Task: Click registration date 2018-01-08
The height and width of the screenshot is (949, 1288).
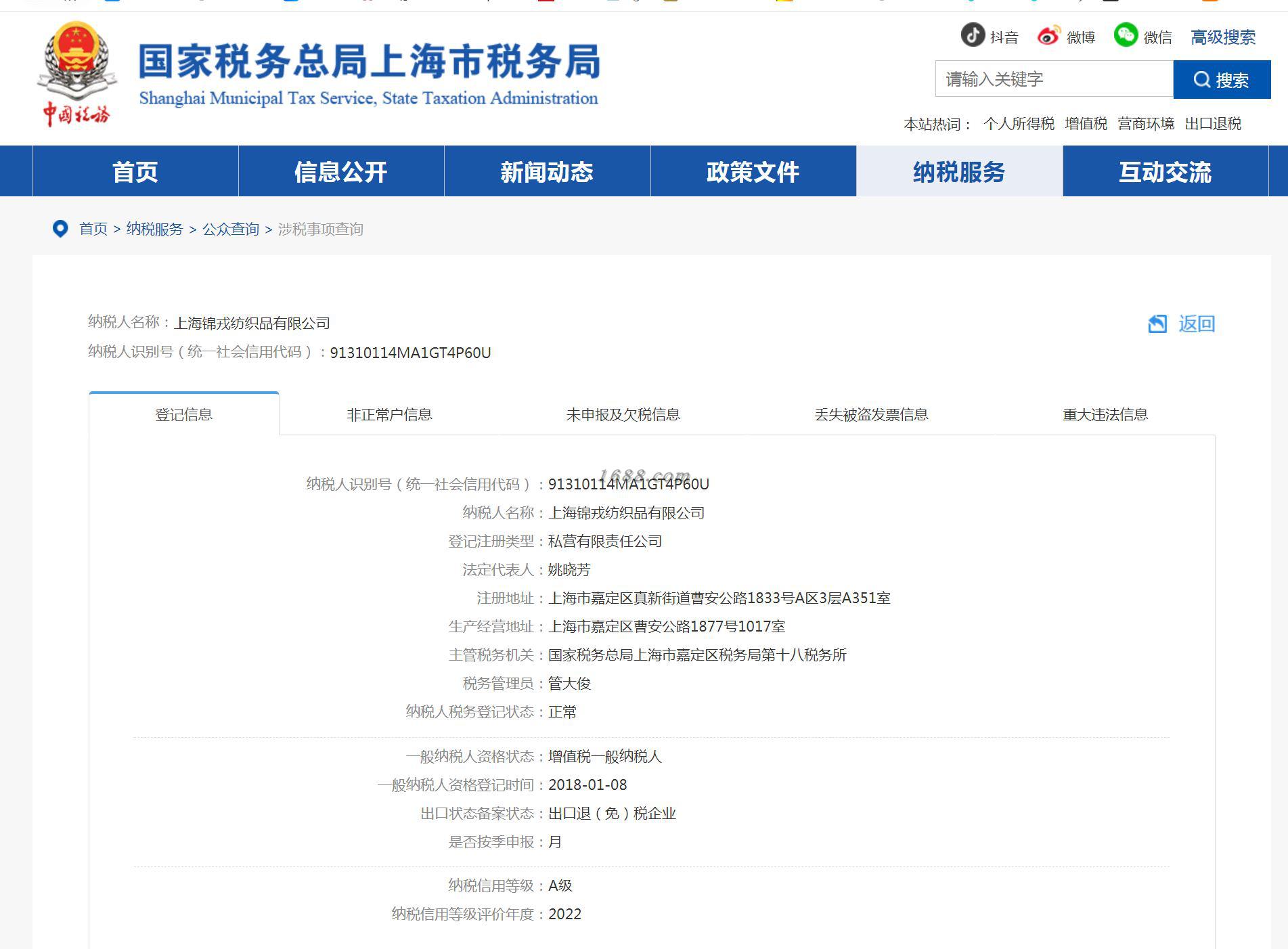Action: 587,785
